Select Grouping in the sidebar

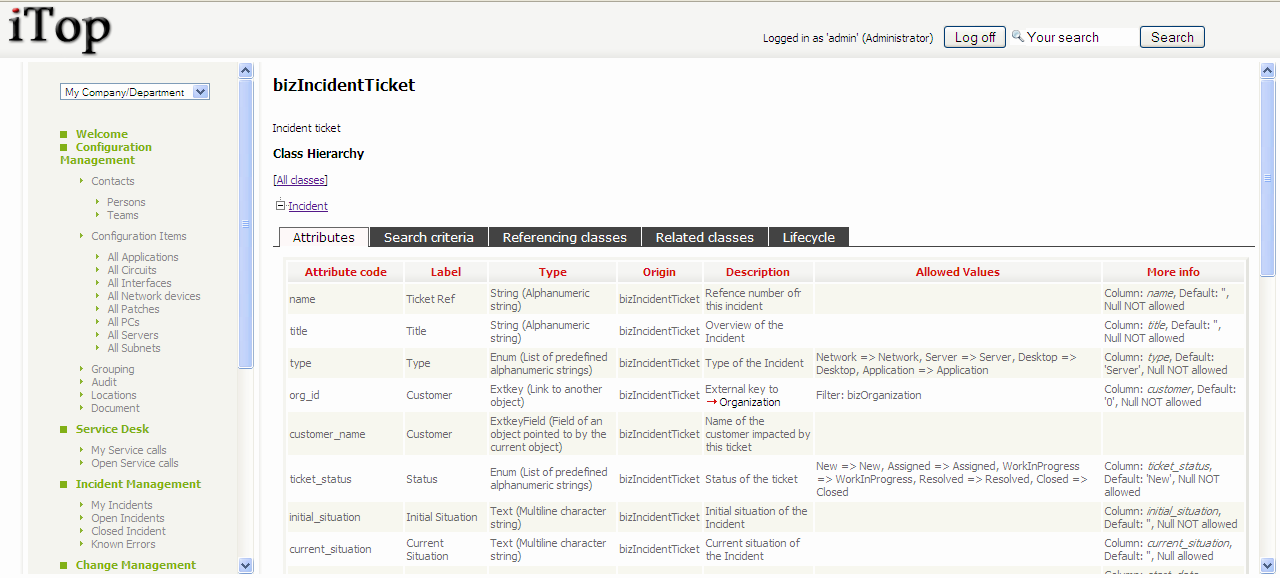(x=113, y=369)
